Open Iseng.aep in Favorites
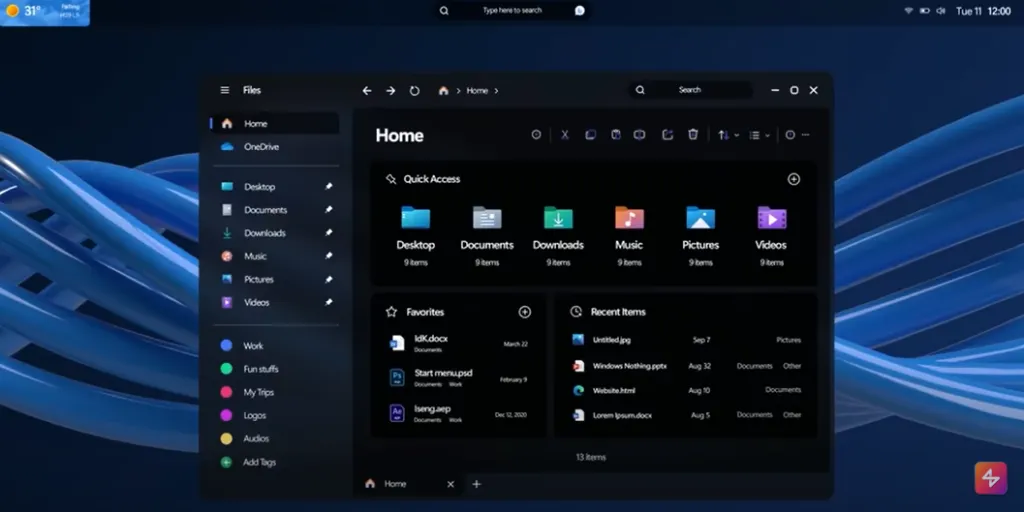This screenshot has width=1024, height=512. tap(458, 413)
